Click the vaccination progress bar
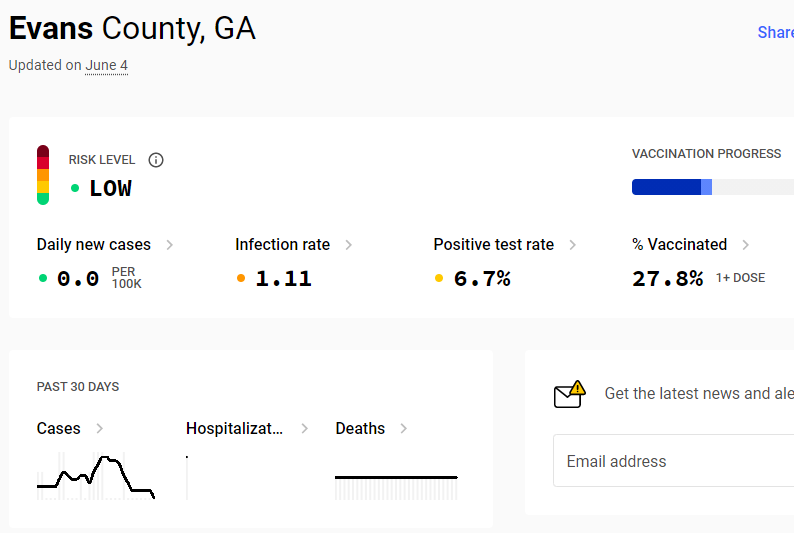Screen dimensions: 794x533 pos(713,187)
